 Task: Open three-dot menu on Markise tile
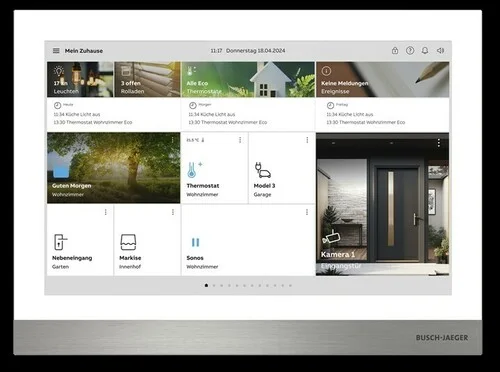click(173, 212)
